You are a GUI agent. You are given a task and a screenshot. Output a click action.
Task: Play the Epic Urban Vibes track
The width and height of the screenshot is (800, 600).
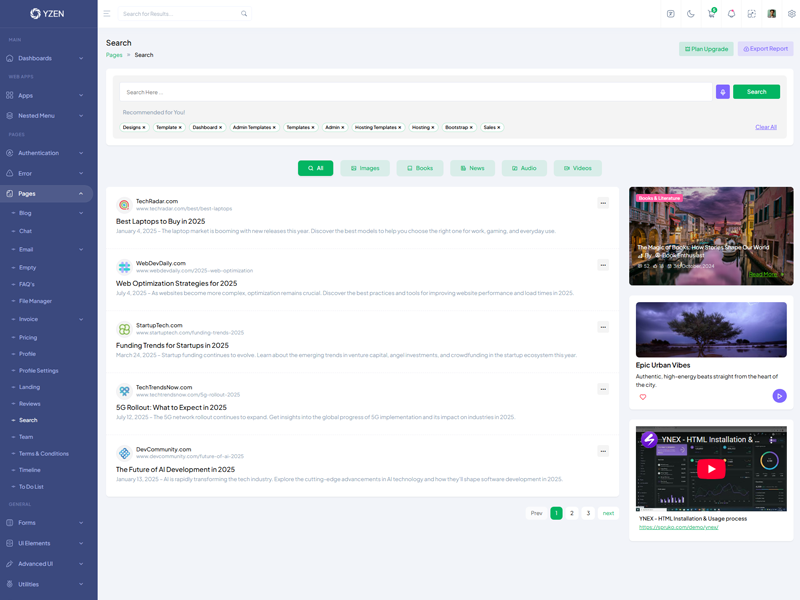tap(779, 396)
